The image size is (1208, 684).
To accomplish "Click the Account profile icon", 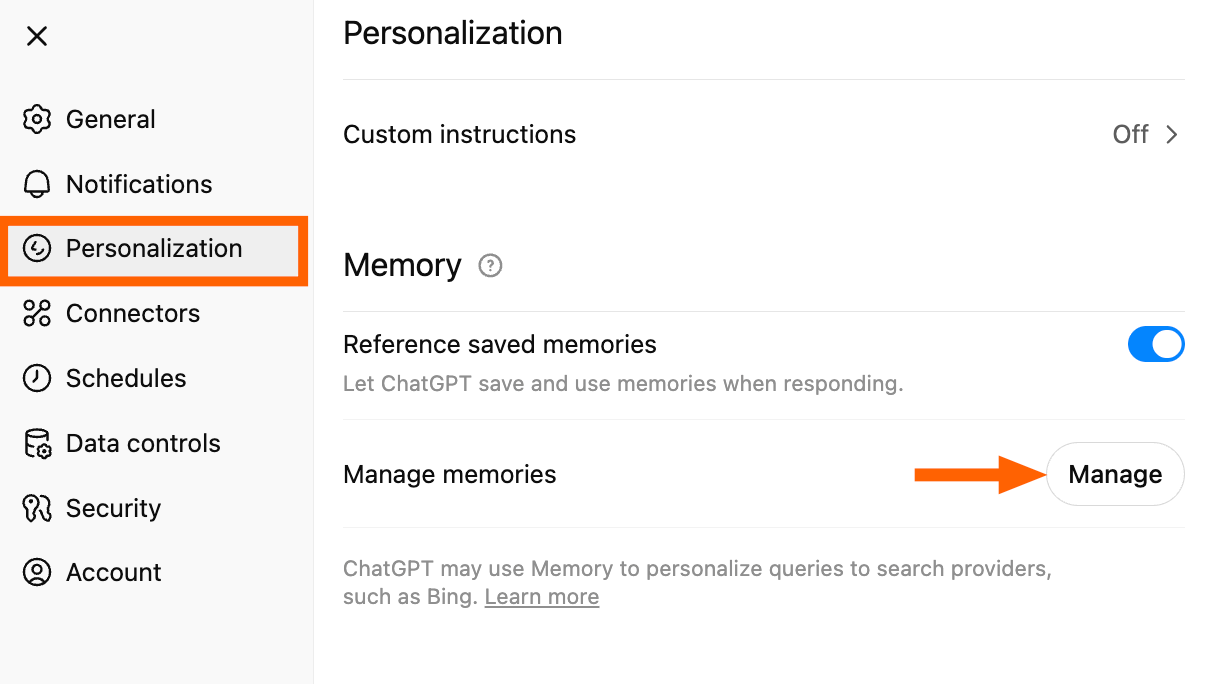I will click(x=37, y=572).
